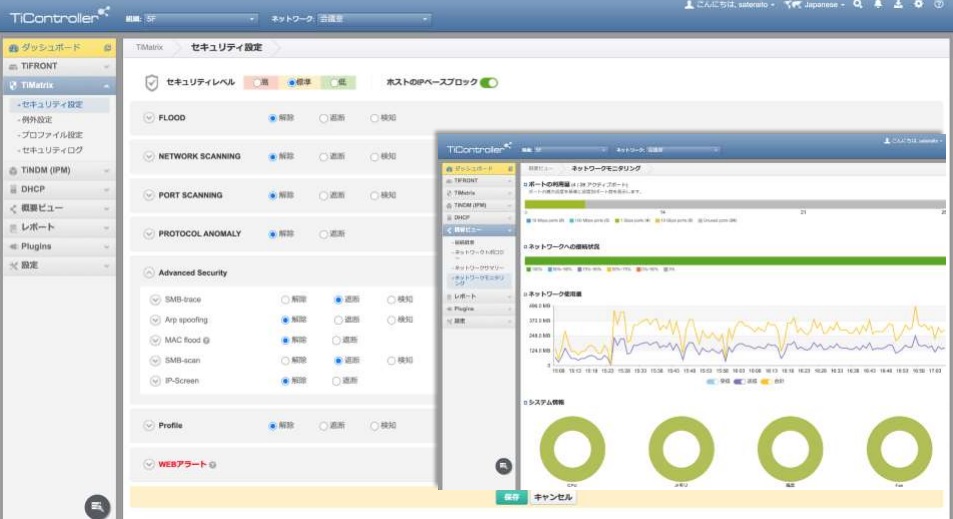
Task: Open the こんにちは user account menu
Action: pyautogui.click(x=735, y=5)
